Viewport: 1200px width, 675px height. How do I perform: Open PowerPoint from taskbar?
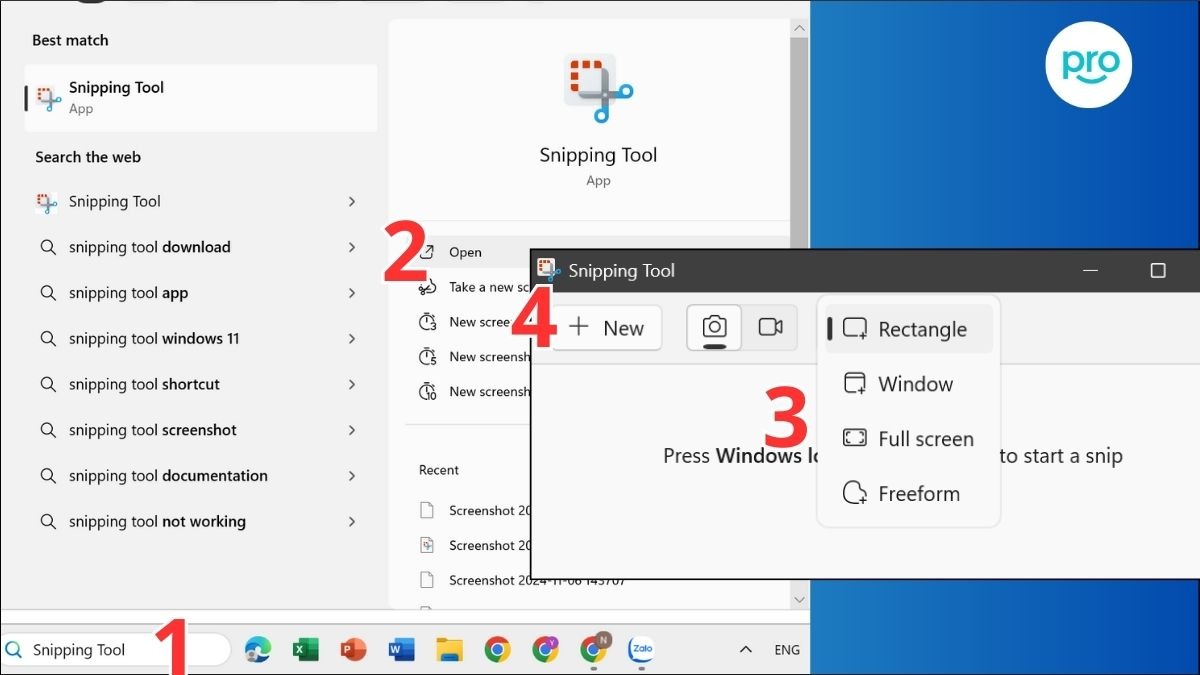click(353, 650)
